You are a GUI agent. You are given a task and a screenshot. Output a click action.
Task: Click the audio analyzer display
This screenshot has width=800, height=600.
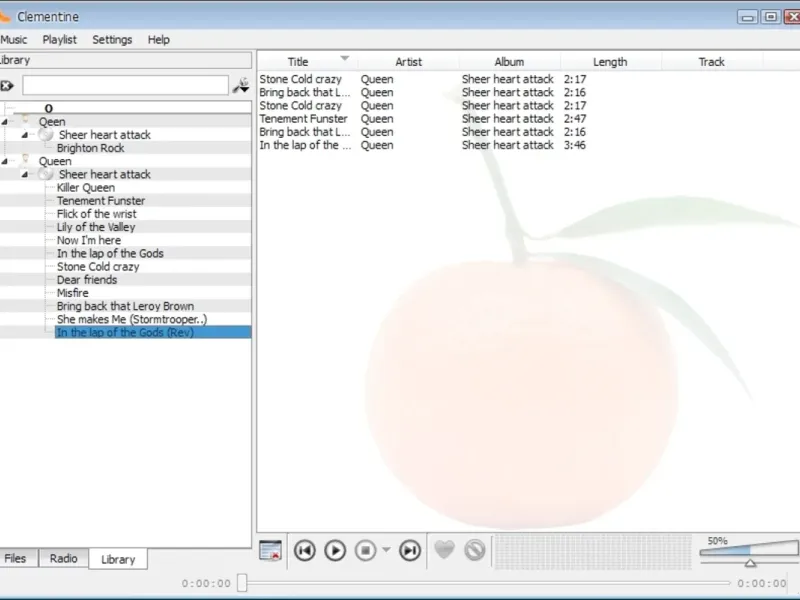click(593, 551)
